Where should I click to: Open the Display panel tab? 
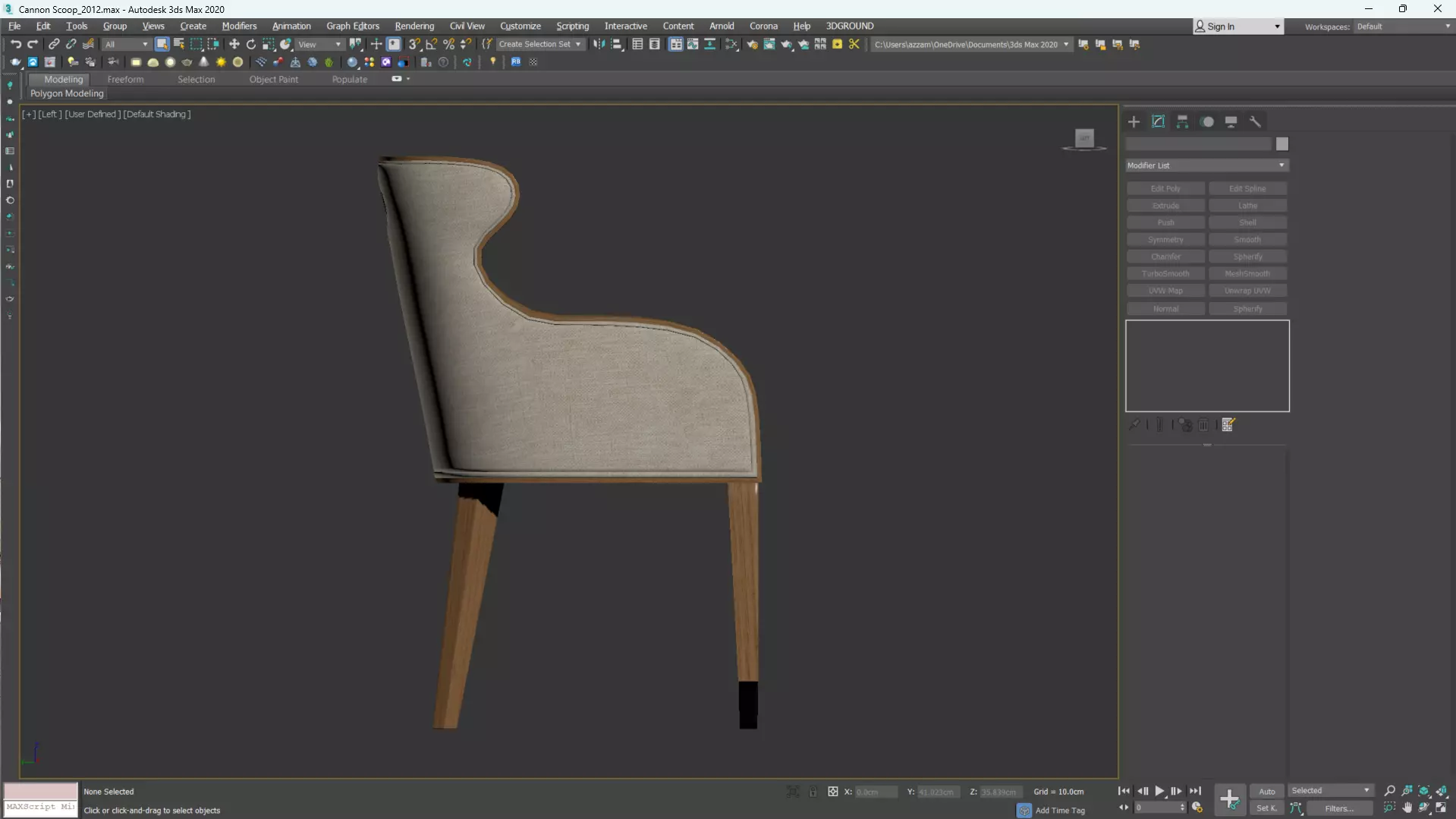pos(1231,121)
